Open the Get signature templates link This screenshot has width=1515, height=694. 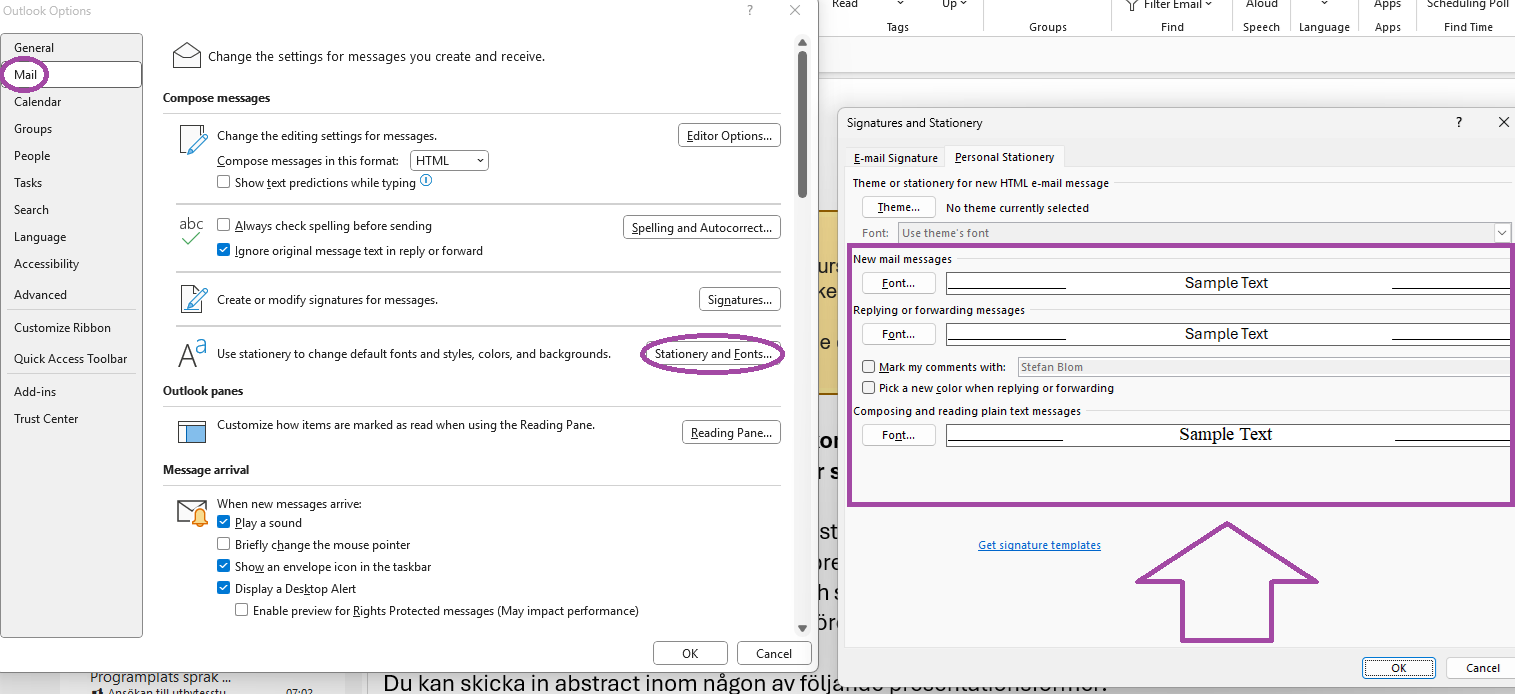point(1039,545)
